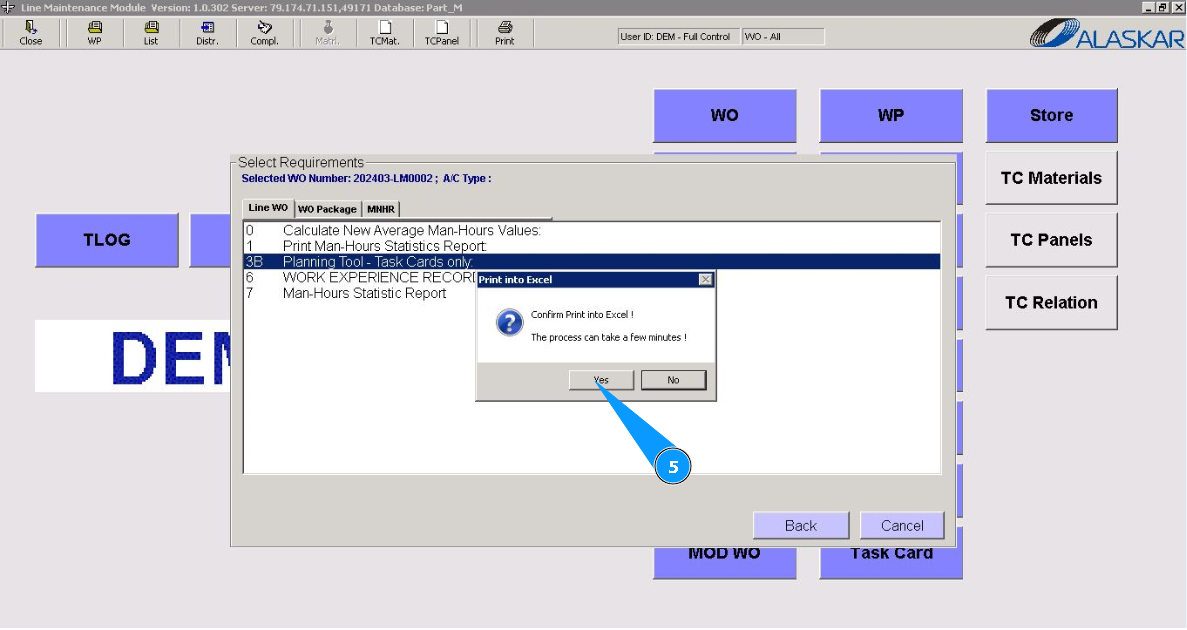The height and width of the screenshot is (630, 1187).
Task: Open the TC Panels button
Action: pos(1051,240)
